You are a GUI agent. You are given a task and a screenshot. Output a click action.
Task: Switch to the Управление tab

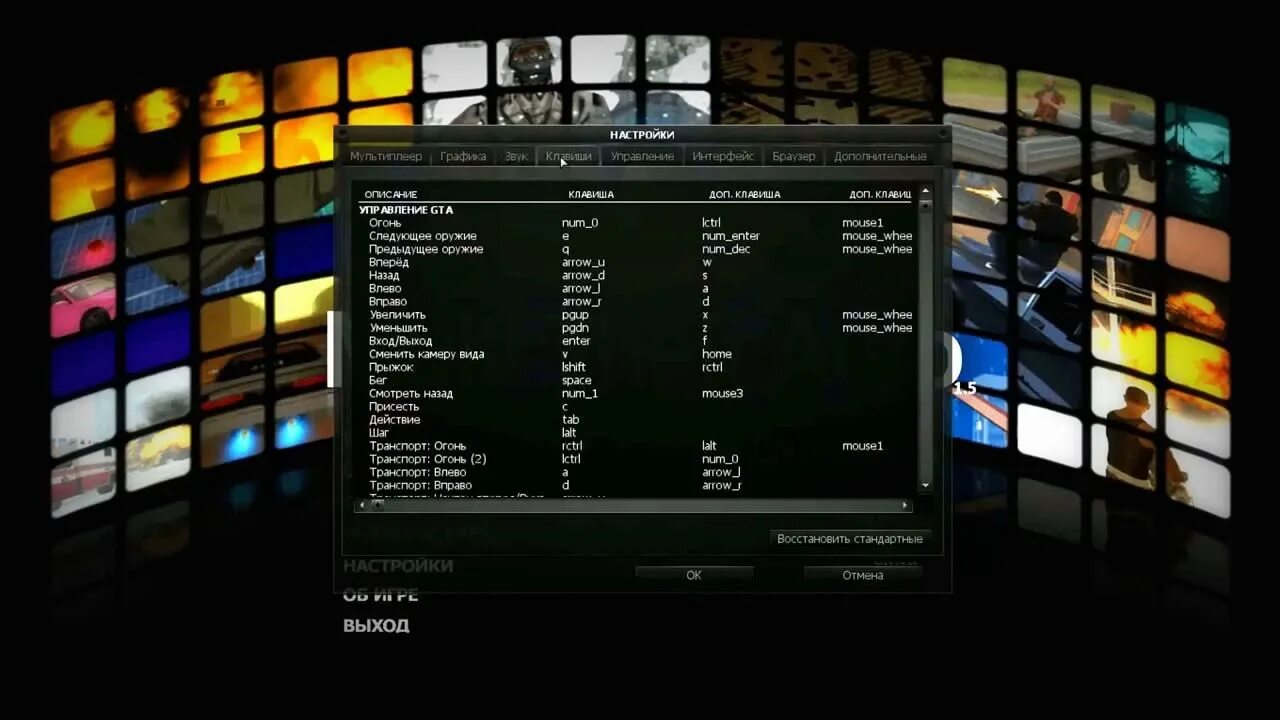[642, 156]
